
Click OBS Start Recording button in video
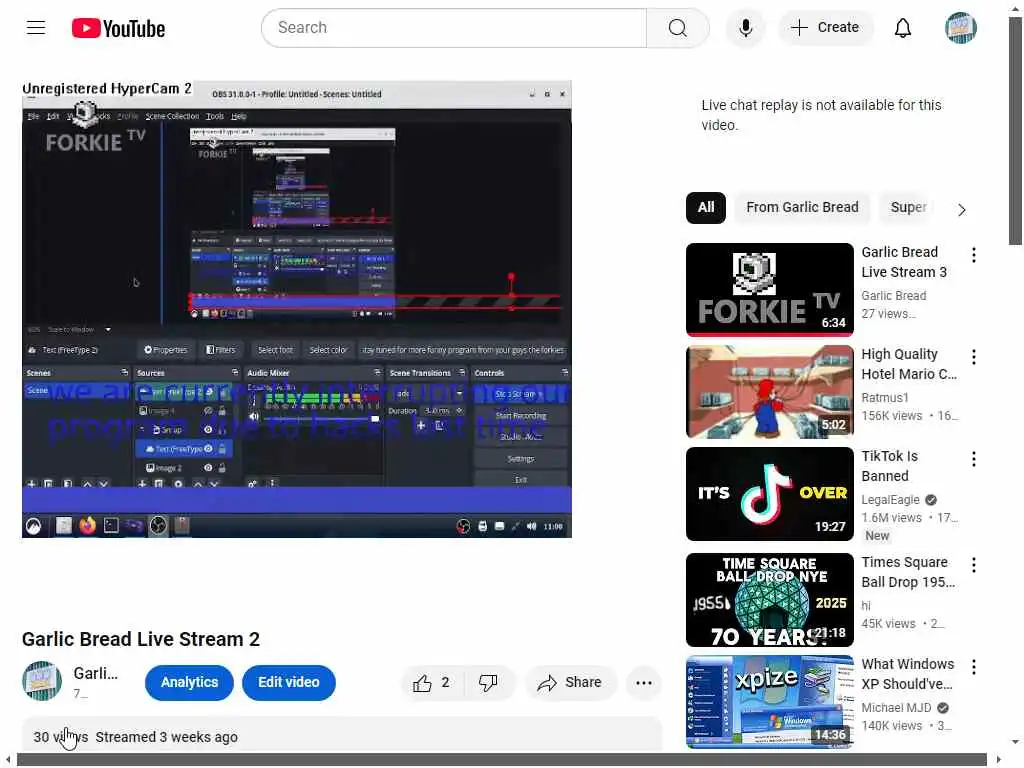[x=520, y=415]
